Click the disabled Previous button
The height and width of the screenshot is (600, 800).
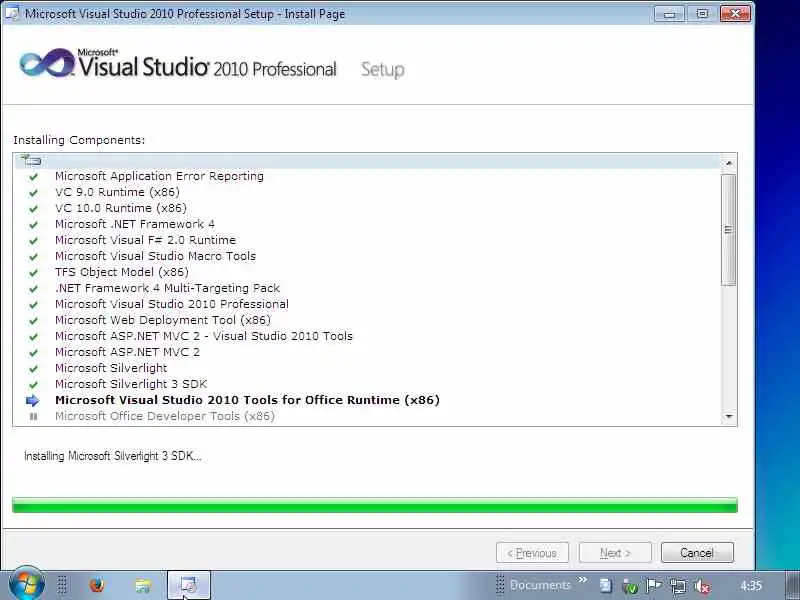pyautogui.click(x=532, y=553)
